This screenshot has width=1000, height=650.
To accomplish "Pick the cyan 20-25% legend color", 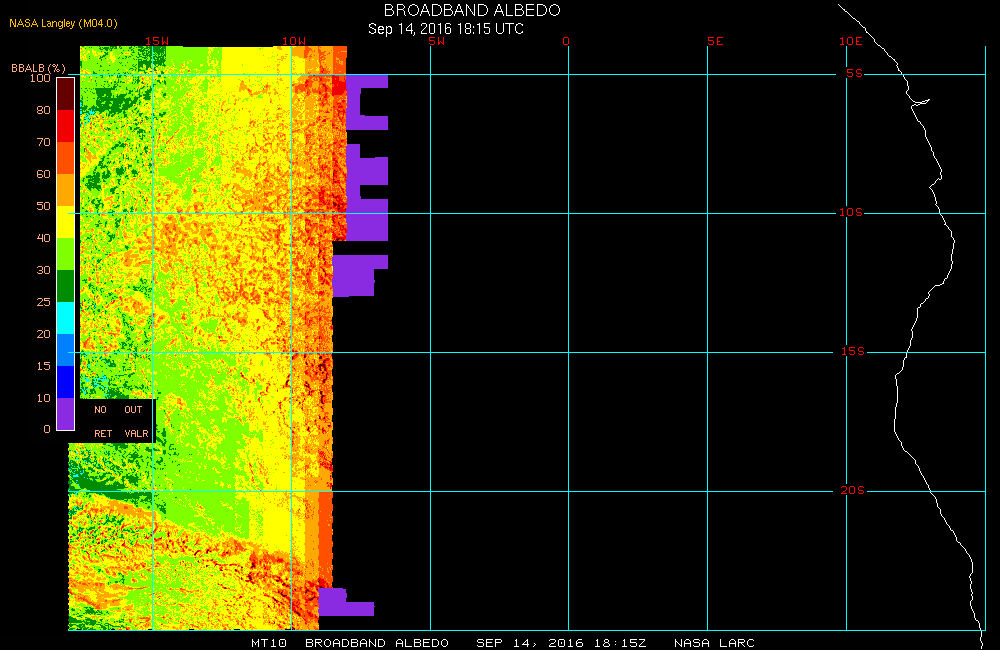I will pyautogui.click(x=65, y=318).
